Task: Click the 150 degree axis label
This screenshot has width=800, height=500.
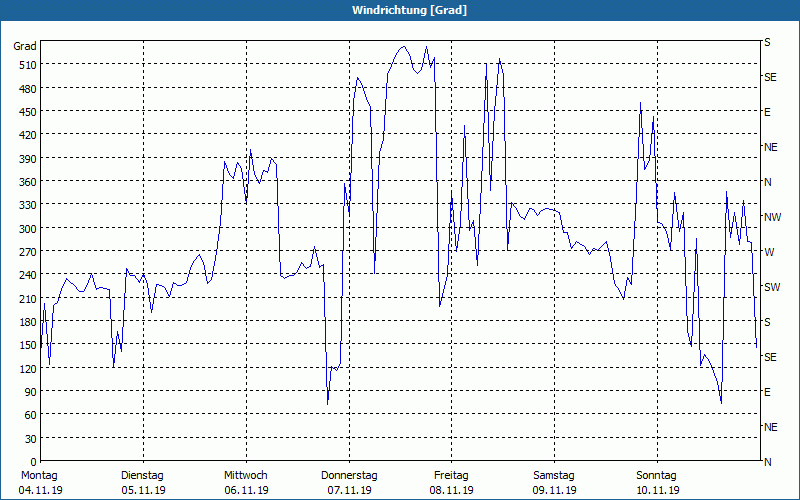Action: [28, 345]
